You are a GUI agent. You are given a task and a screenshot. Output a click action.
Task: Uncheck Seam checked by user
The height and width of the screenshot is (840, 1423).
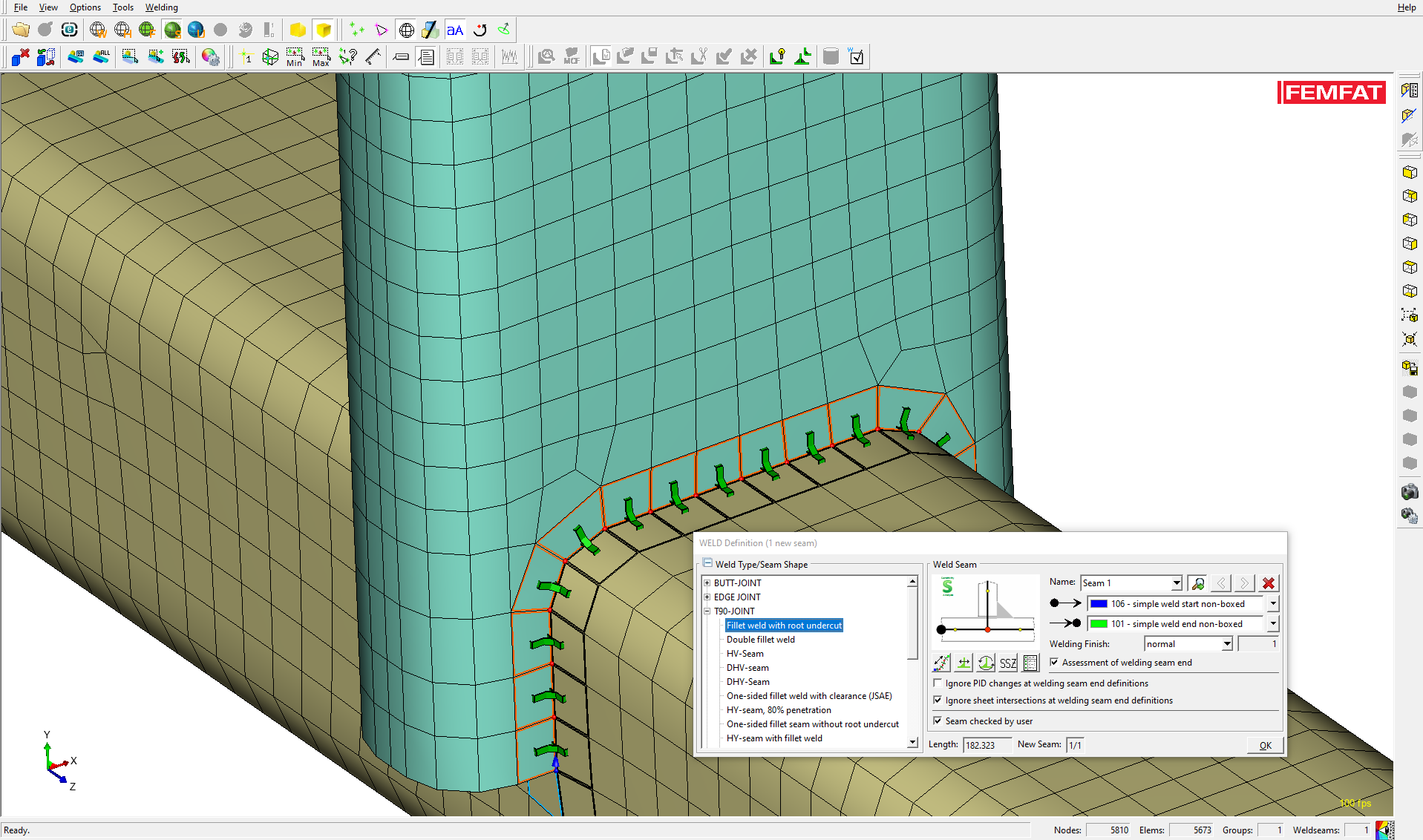938,721
